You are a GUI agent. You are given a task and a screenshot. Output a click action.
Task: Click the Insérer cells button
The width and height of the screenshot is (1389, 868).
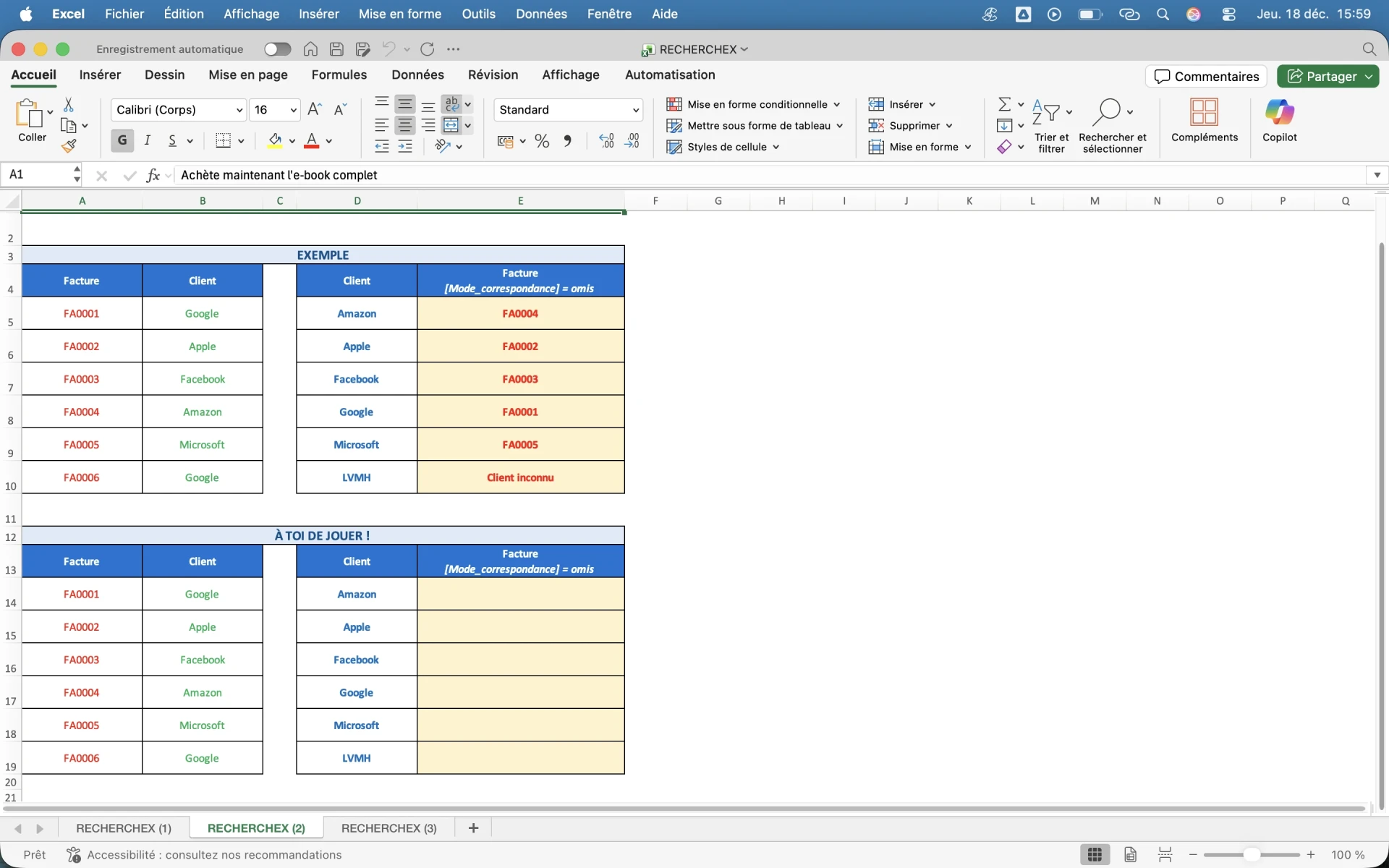click(x=902, y=104)
